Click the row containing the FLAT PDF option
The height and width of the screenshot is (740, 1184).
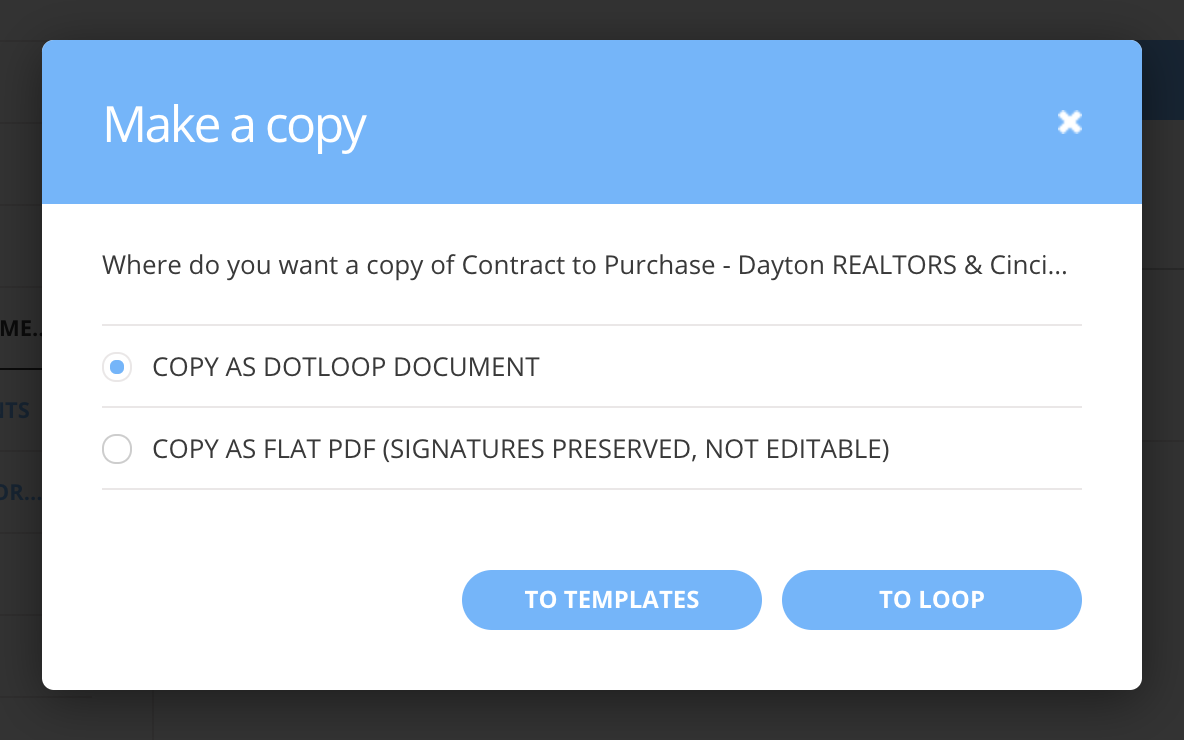[x=591, y=449]
